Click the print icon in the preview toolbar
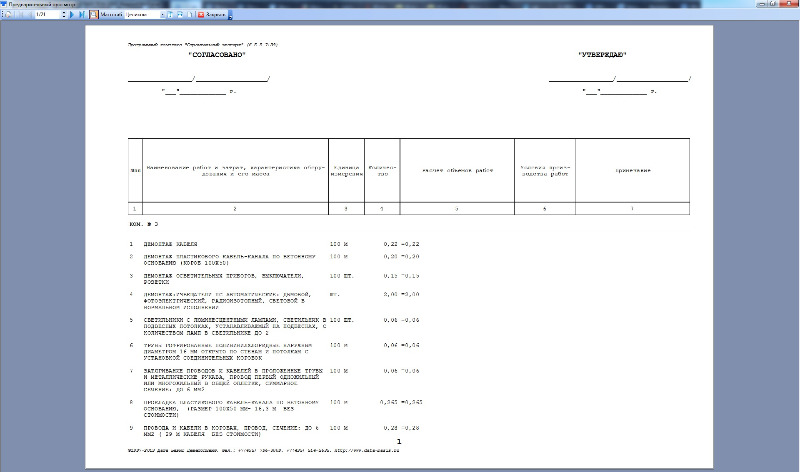The width and height of the screenshot is (800, 472). (8, 14)
